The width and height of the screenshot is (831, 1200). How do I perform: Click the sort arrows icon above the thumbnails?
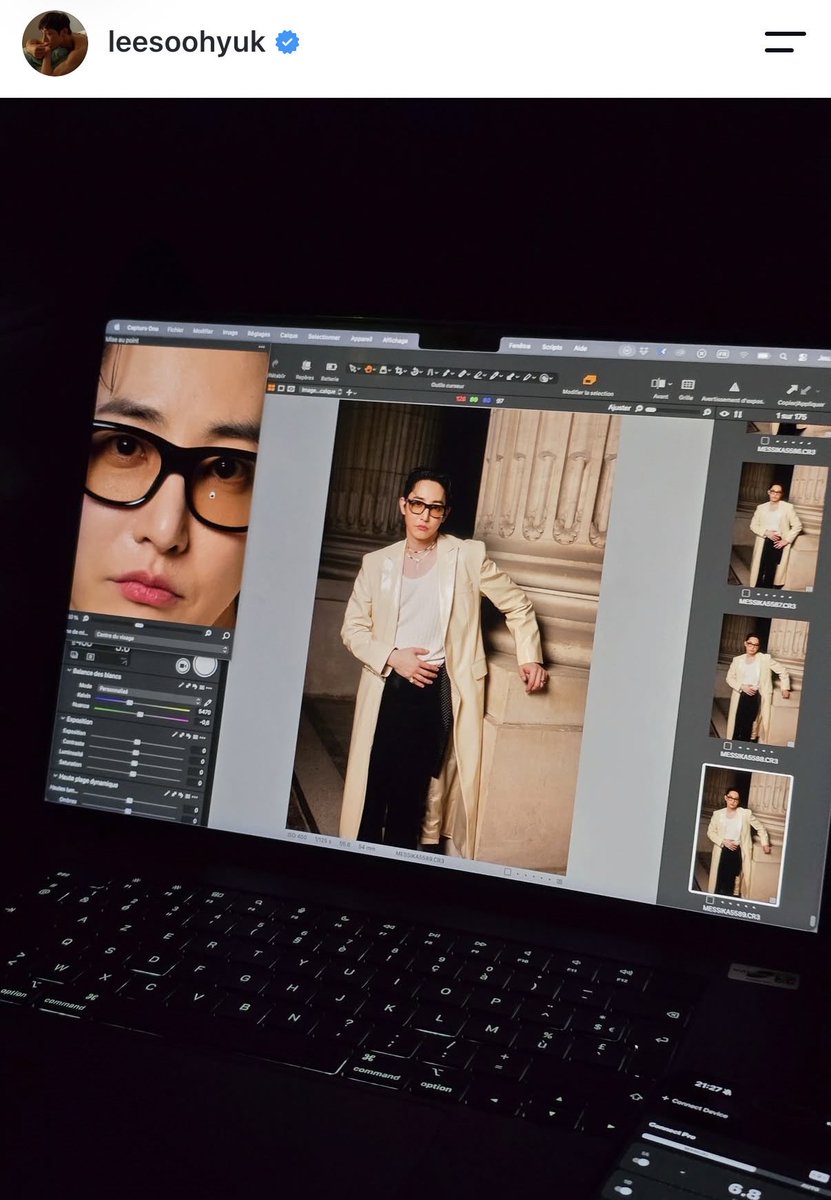pyautogui.click(x=738, y=414)
